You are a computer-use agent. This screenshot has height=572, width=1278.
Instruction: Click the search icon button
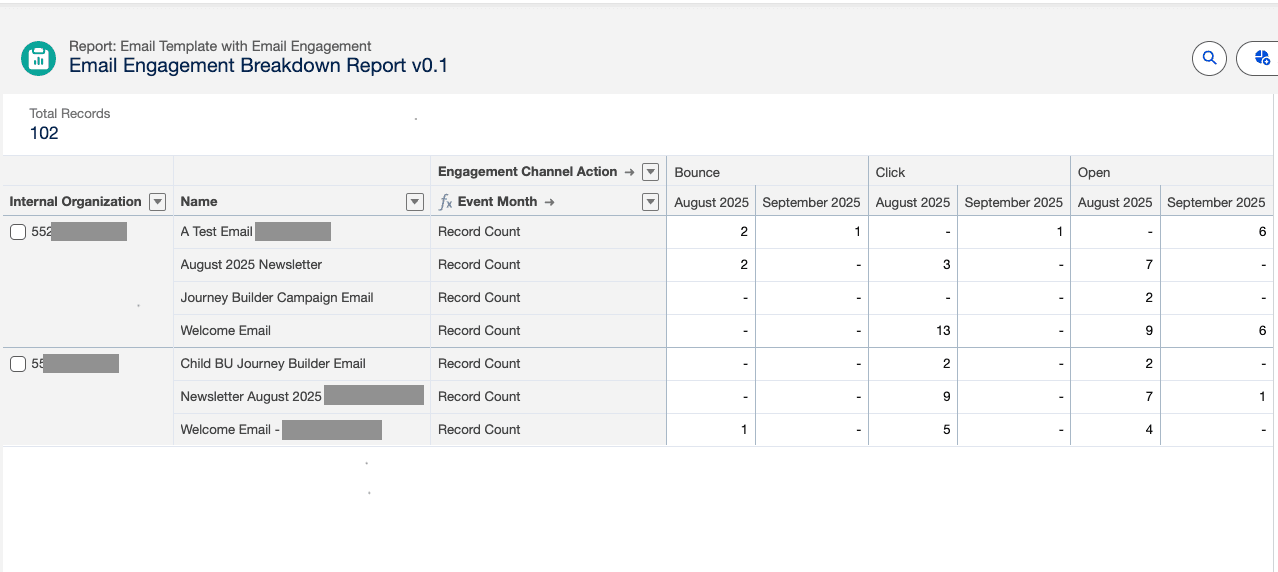point(1209,58)
